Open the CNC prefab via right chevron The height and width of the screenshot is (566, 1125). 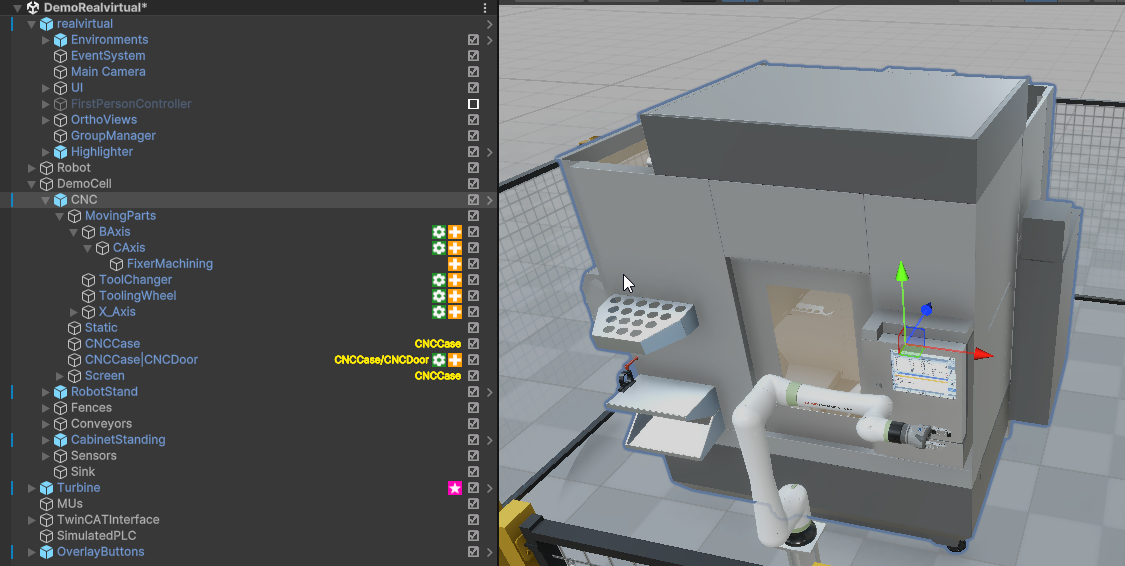pyautogui.click(x=489, y=200)
